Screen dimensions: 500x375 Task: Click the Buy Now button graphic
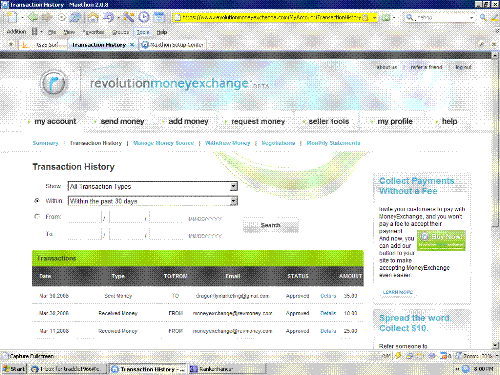[x=441, y=240]
